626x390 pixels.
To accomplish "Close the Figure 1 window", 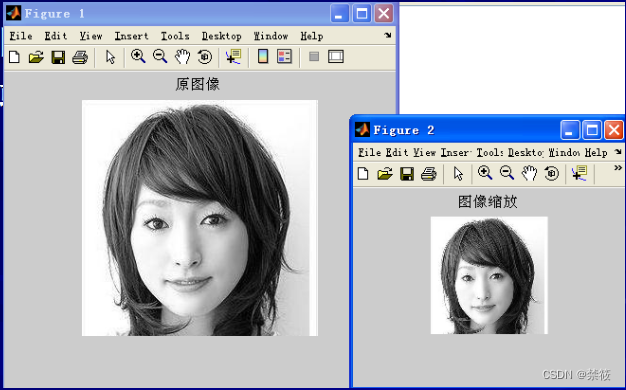I will click(384, 14).
